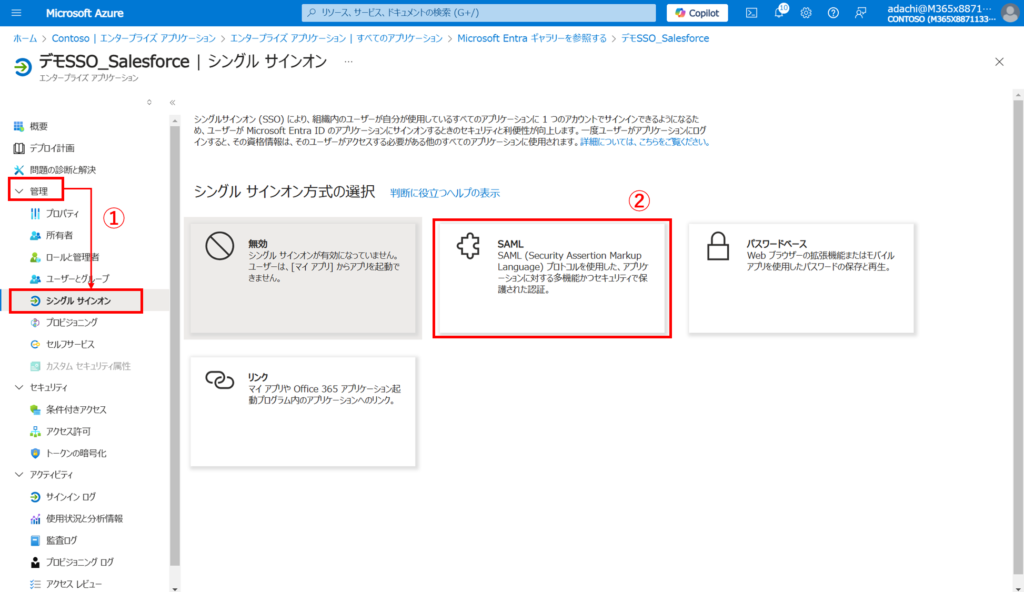Click the 使用状況と分析情報 chart icon

click(35, 519)
